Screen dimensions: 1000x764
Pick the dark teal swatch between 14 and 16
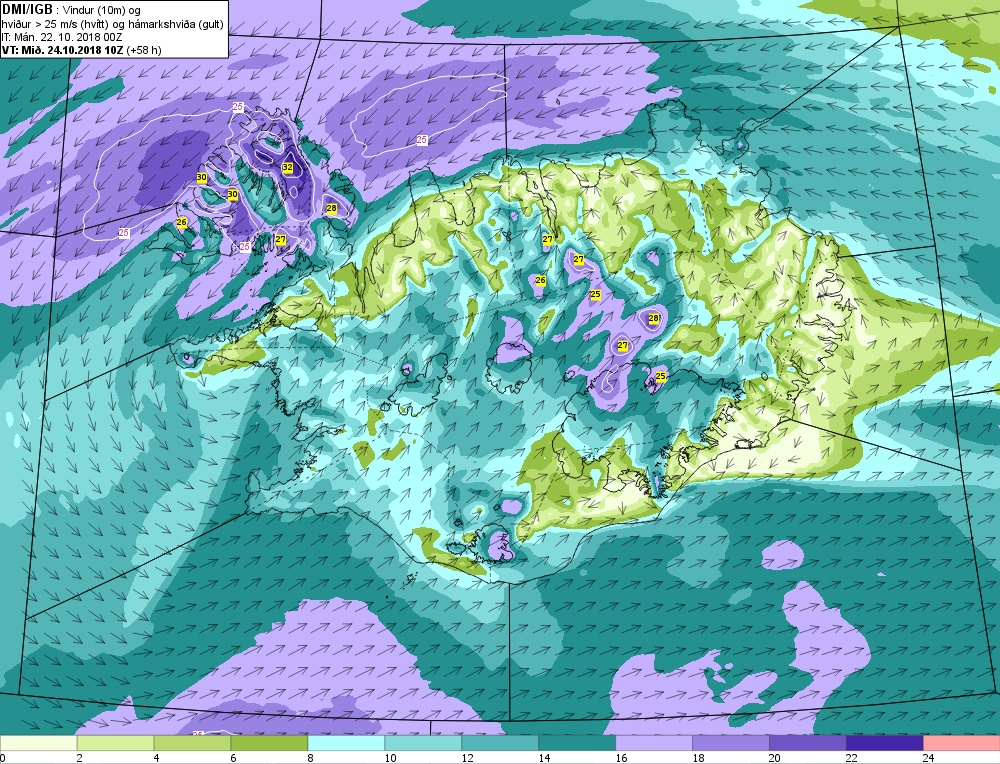pyautogui.click(x=577, y=743)
